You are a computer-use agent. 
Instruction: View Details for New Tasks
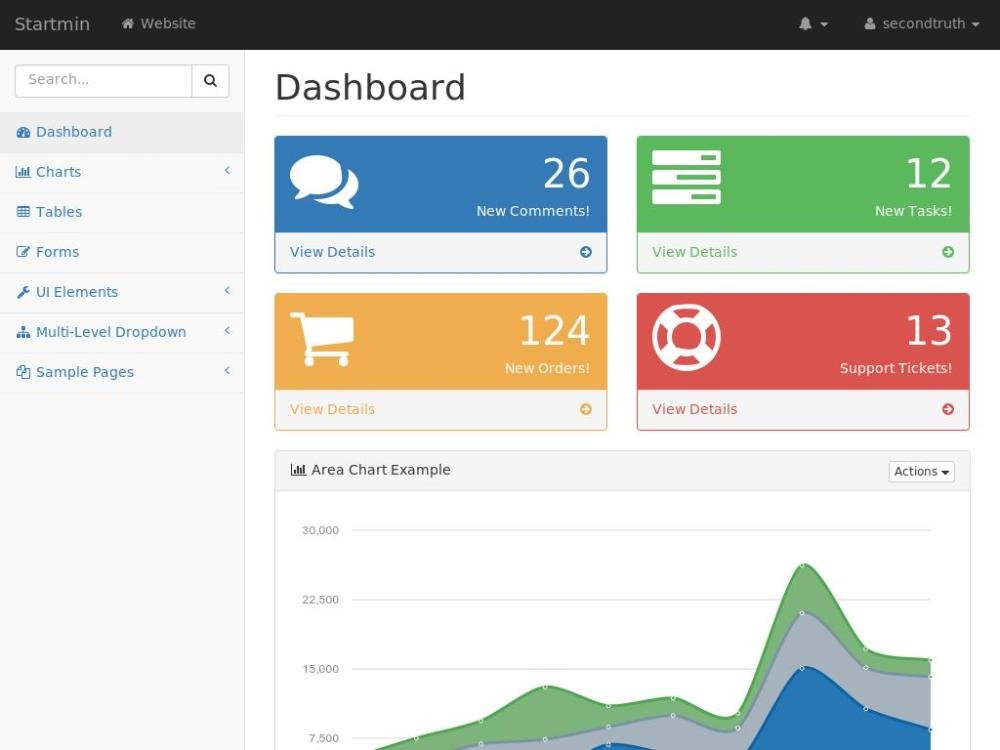tap(694, 252)
